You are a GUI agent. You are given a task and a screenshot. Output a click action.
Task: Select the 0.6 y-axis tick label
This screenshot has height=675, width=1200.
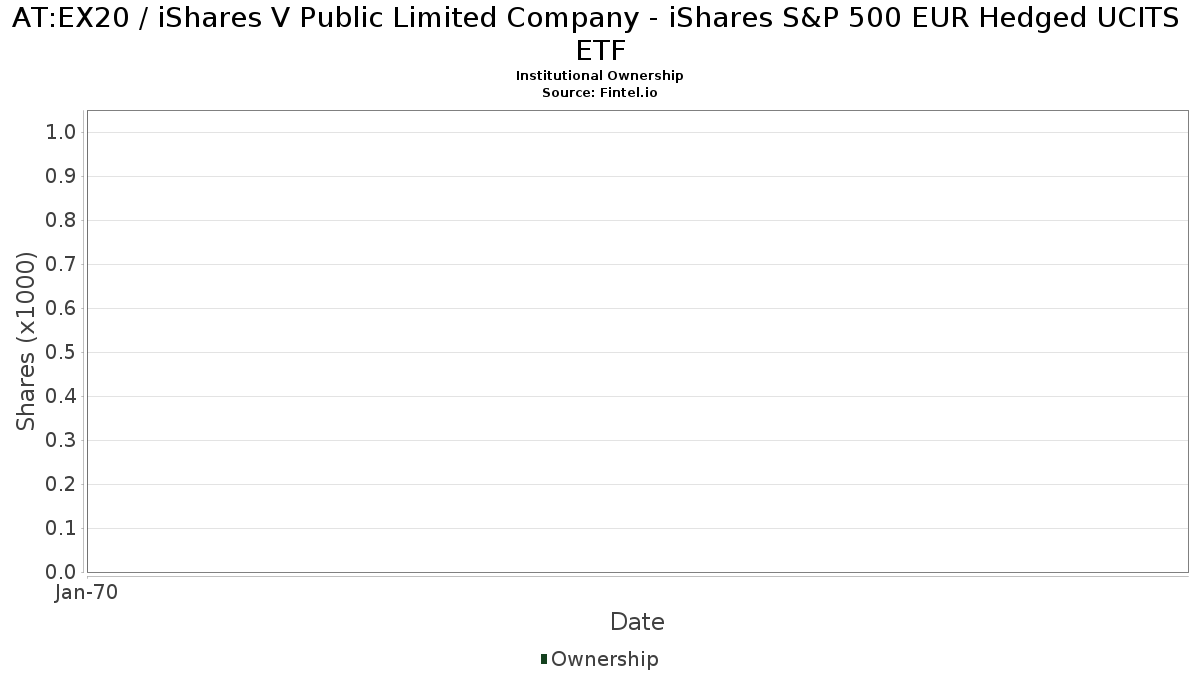pos(62,309)
